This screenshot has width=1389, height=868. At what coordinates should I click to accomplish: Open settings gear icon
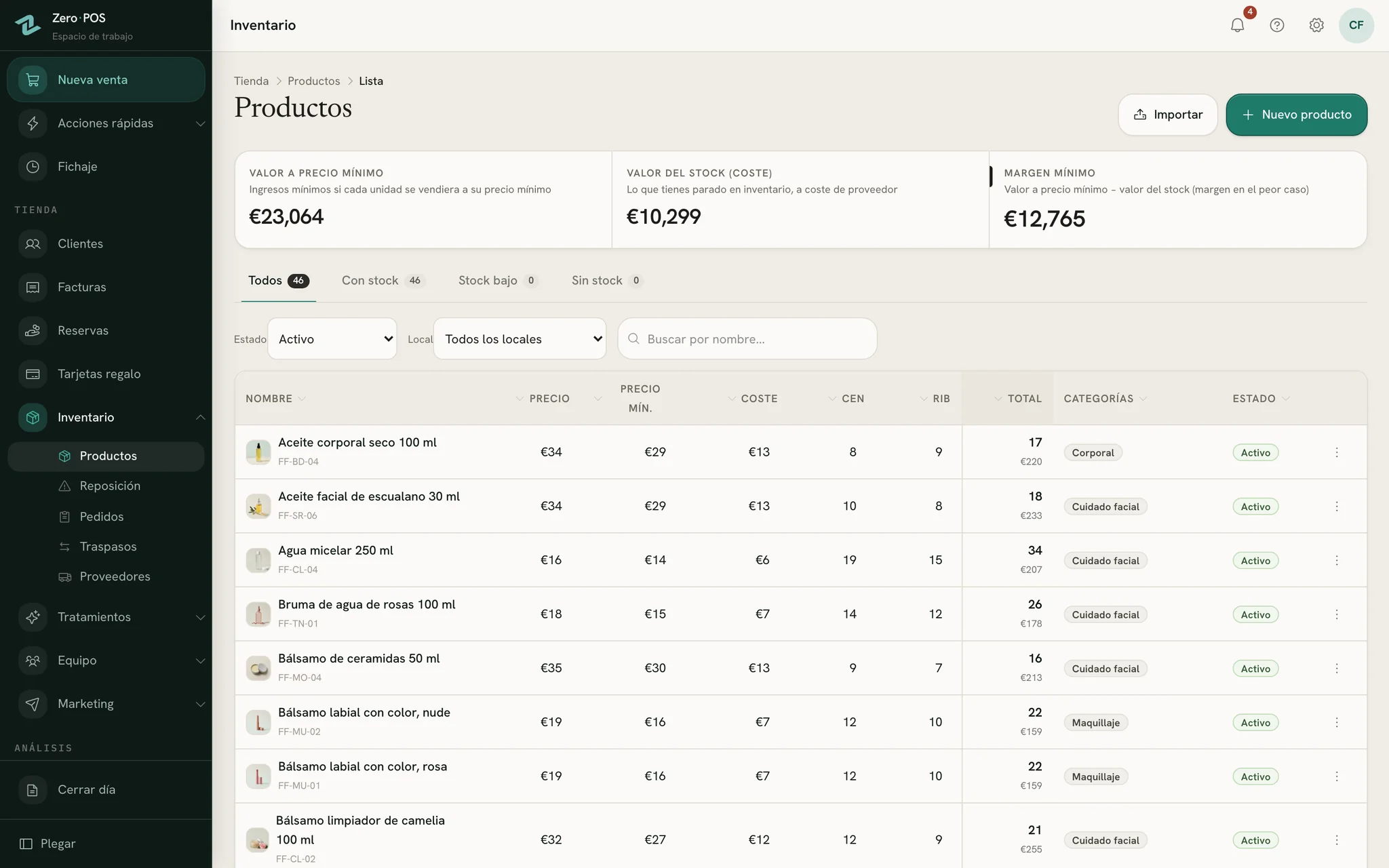pyautogui.click(x=1316, y=25)
